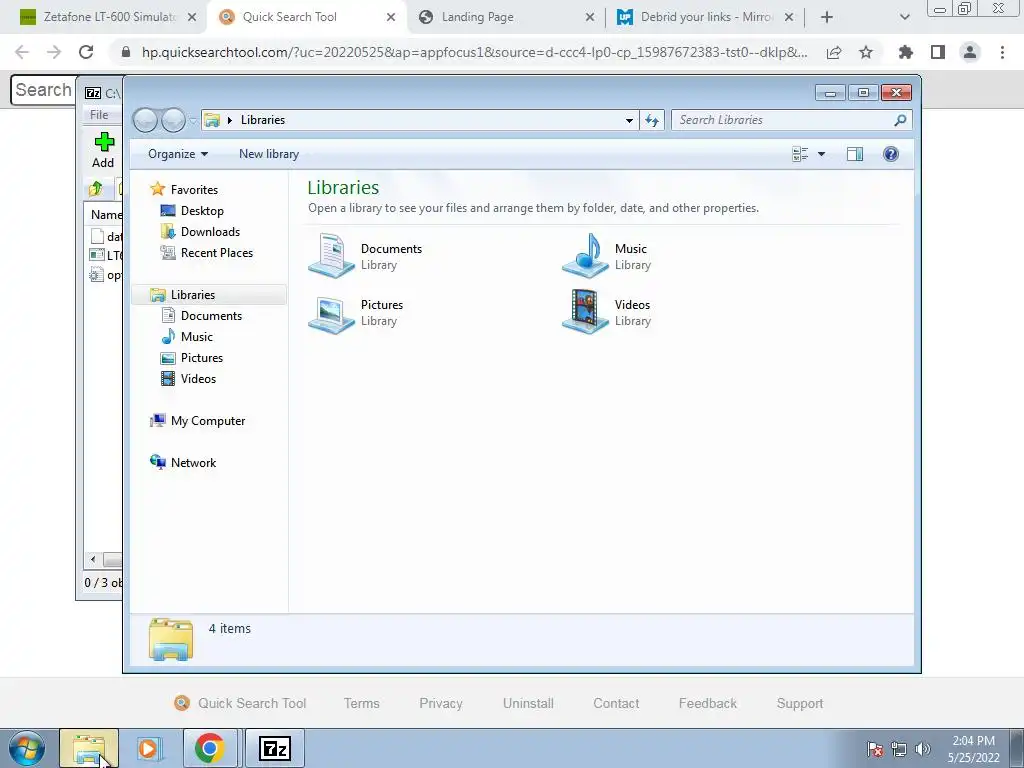1024x768 pixels.
Task: Open the Pictures library icon
Action: coord(331,313)
